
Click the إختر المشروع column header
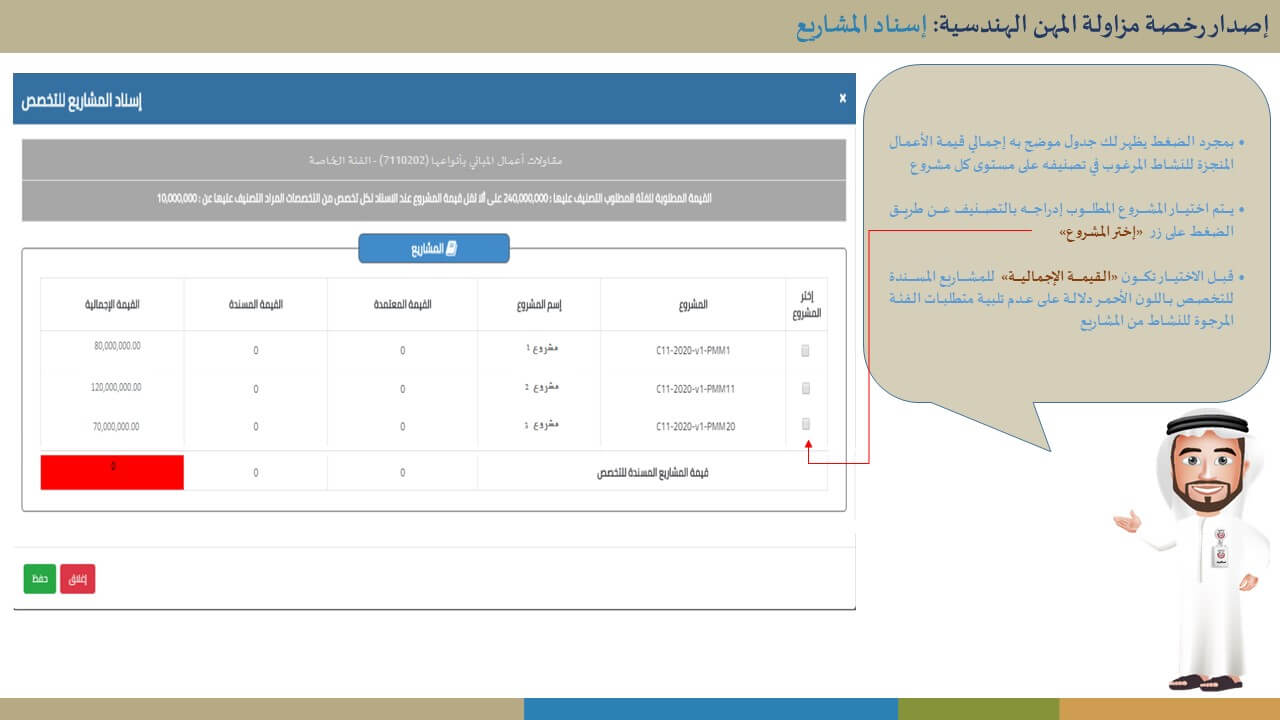click(x=806, y=304)
